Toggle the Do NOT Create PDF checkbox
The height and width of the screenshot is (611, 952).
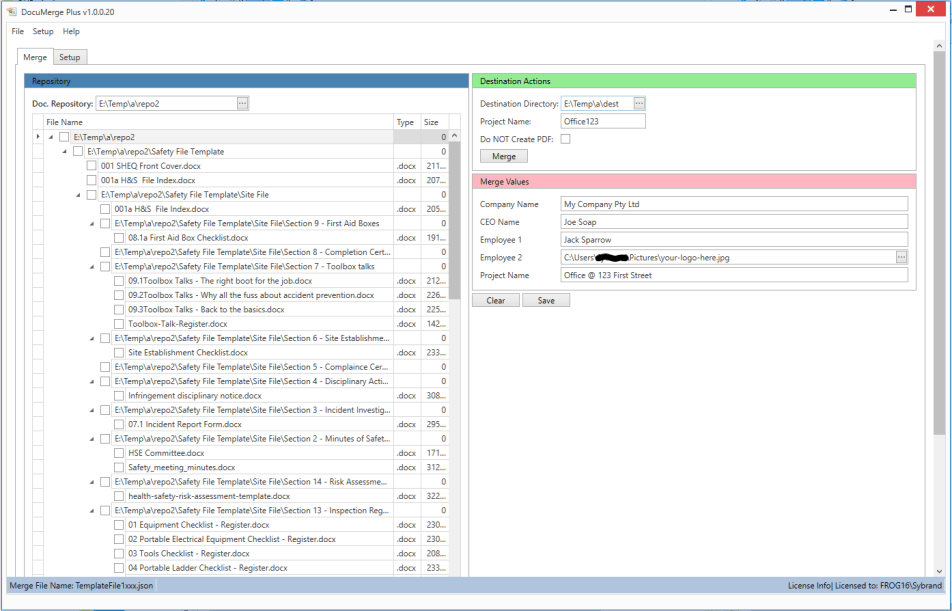point(565,139)
